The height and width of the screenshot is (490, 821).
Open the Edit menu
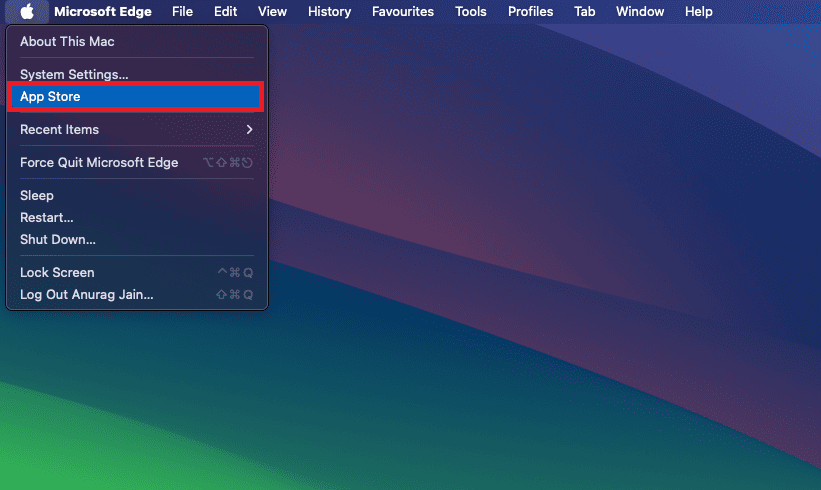[225, 12]
